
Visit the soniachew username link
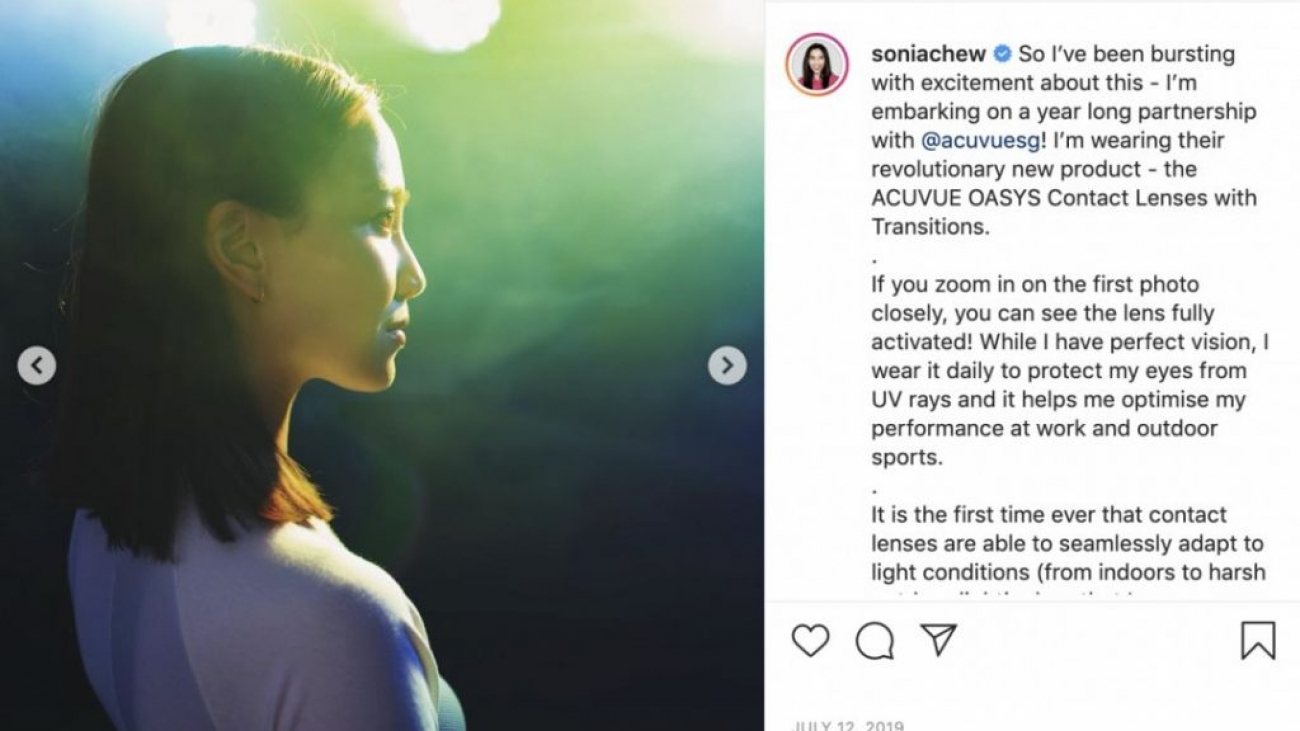click(x=928, y=54)
